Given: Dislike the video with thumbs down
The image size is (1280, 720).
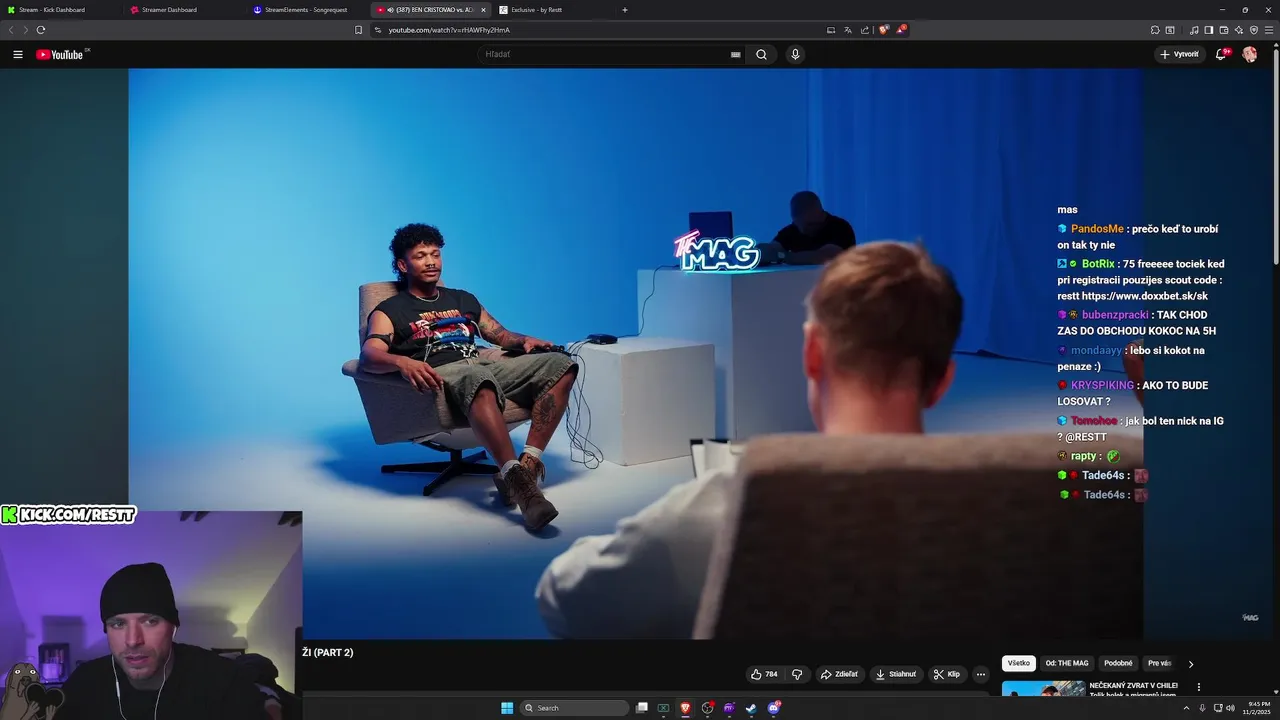Looking at the screenshot, I should (797, 674).
